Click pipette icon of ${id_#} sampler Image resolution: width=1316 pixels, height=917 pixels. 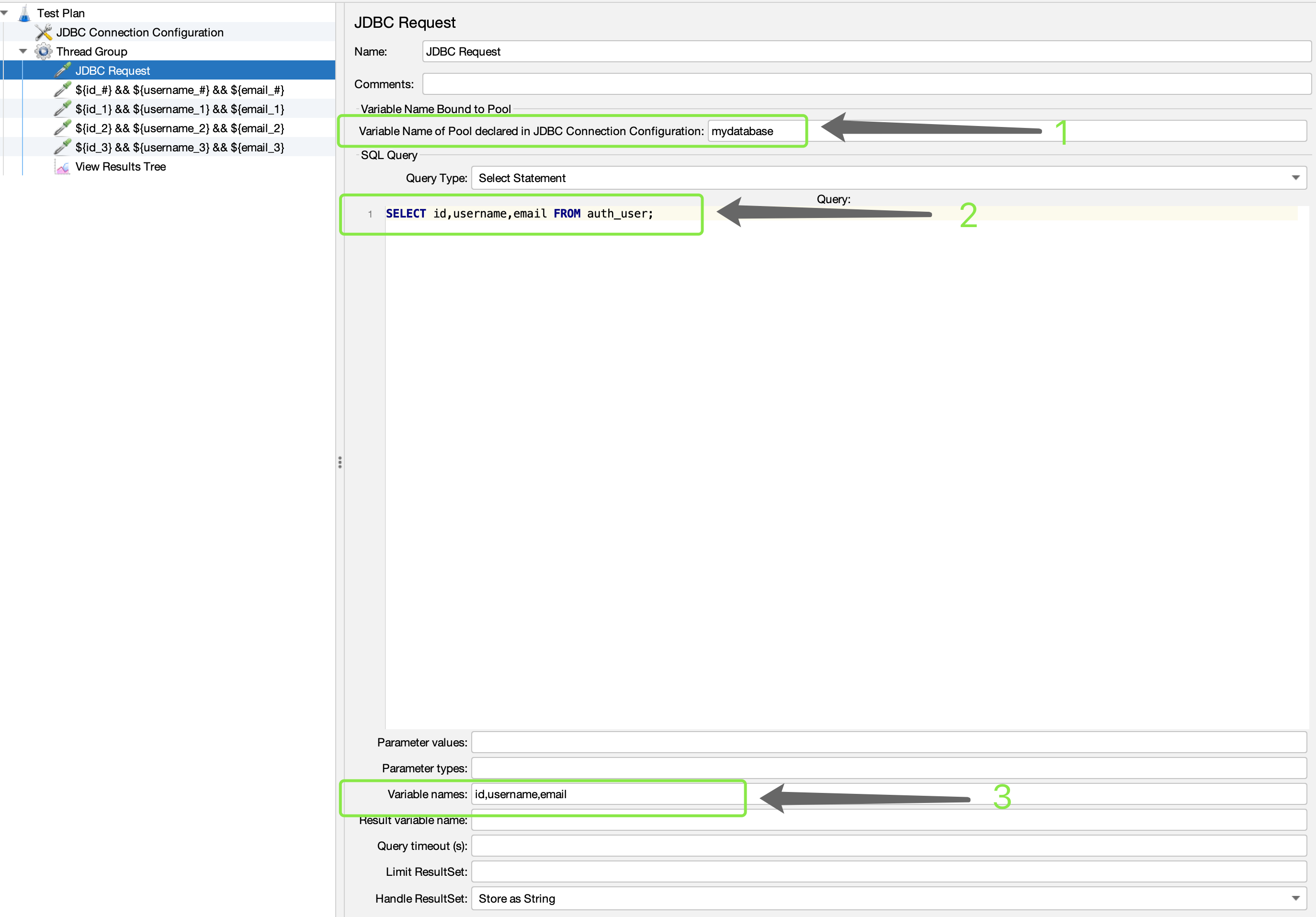(x=62, y=90)
